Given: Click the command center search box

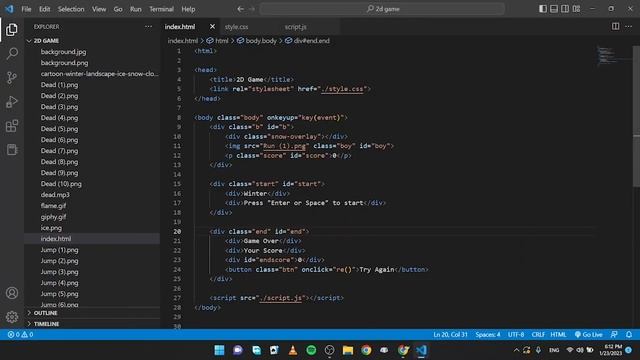Looking at the screenshot, I should point(382,9).
